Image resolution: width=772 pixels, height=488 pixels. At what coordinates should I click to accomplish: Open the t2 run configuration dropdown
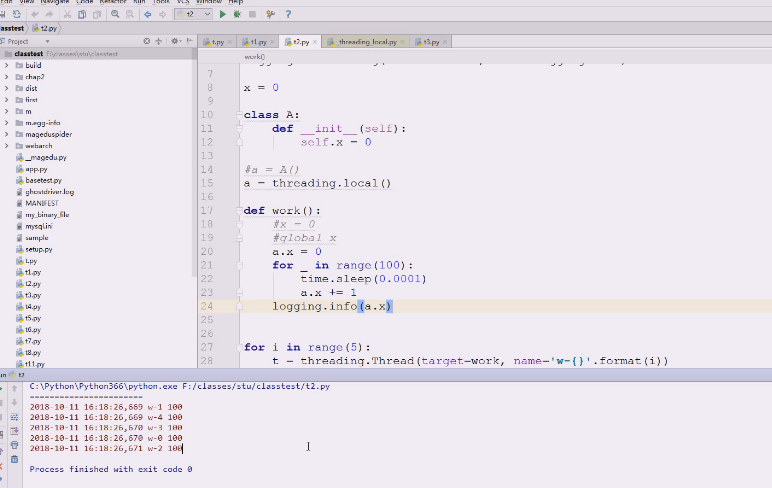pos(193,14)
